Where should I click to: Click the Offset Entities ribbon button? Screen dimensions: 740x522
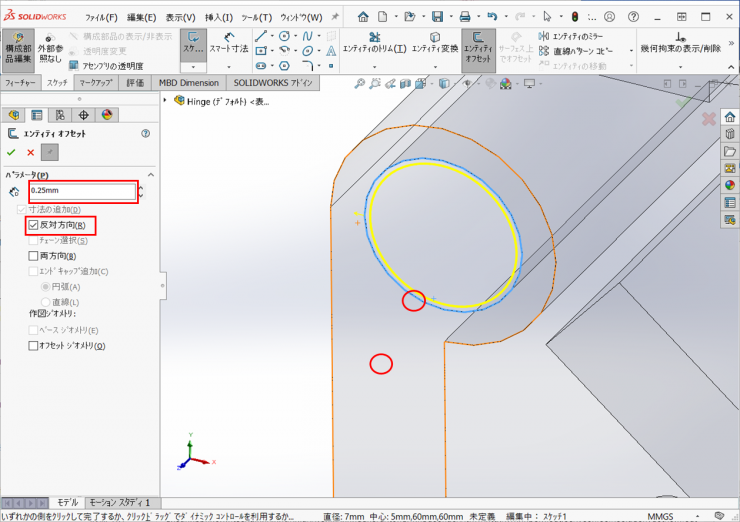point(478,46)
